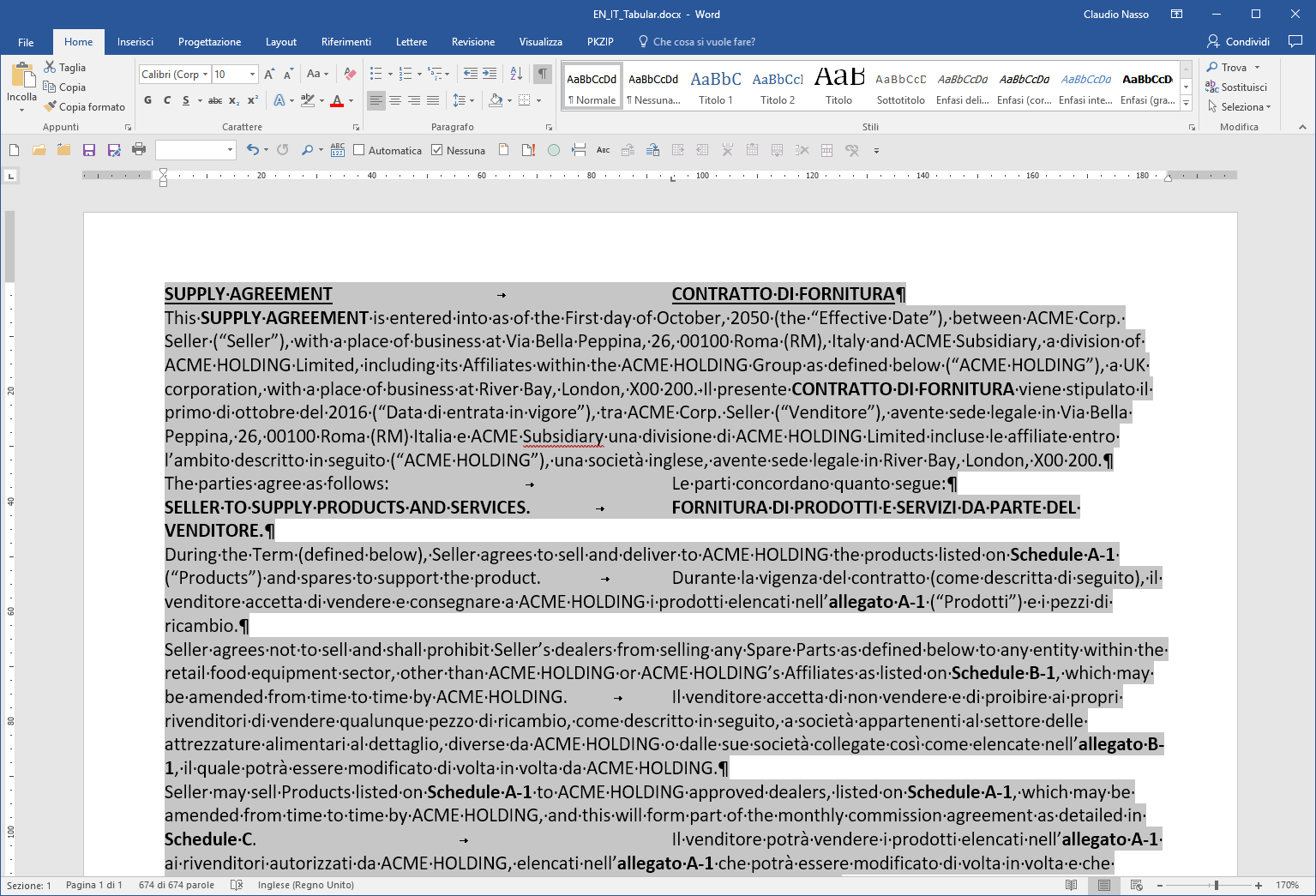Open the File menu
Image resolution: width=1316 pixels, height=896 pixels.
[x=26, y=41]
